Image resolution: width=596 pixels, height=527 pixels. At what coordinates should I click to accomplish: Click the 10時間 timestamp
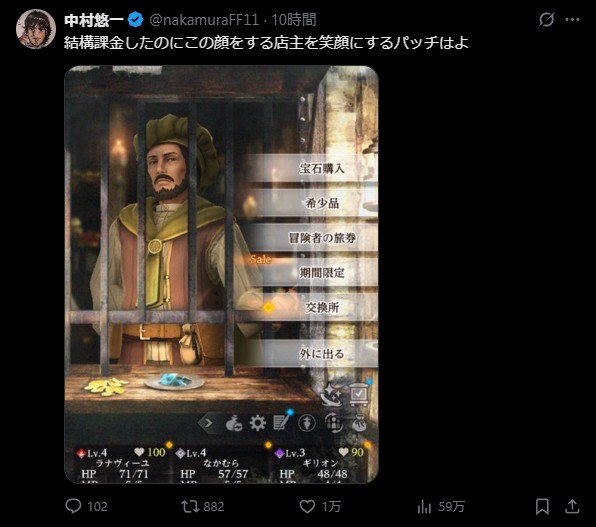(293, 20)
